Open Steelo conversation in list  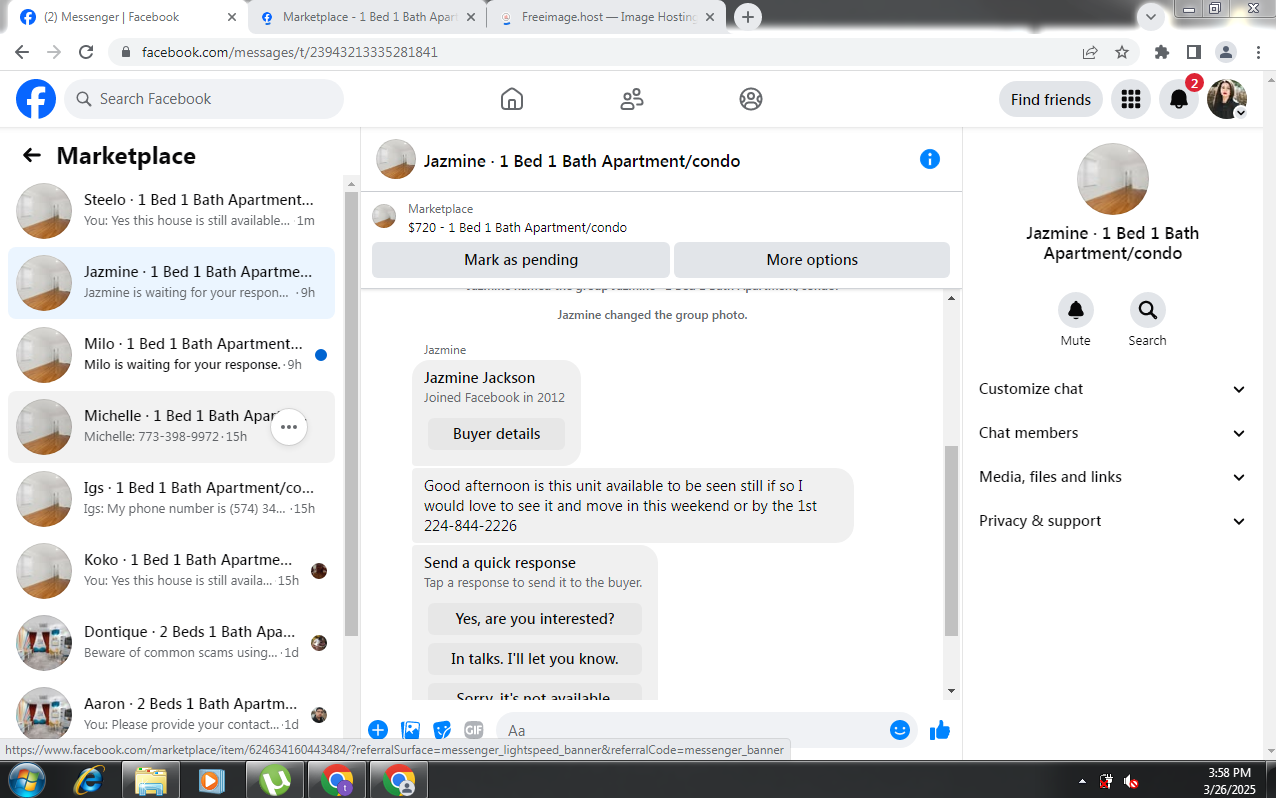[171, 211]
